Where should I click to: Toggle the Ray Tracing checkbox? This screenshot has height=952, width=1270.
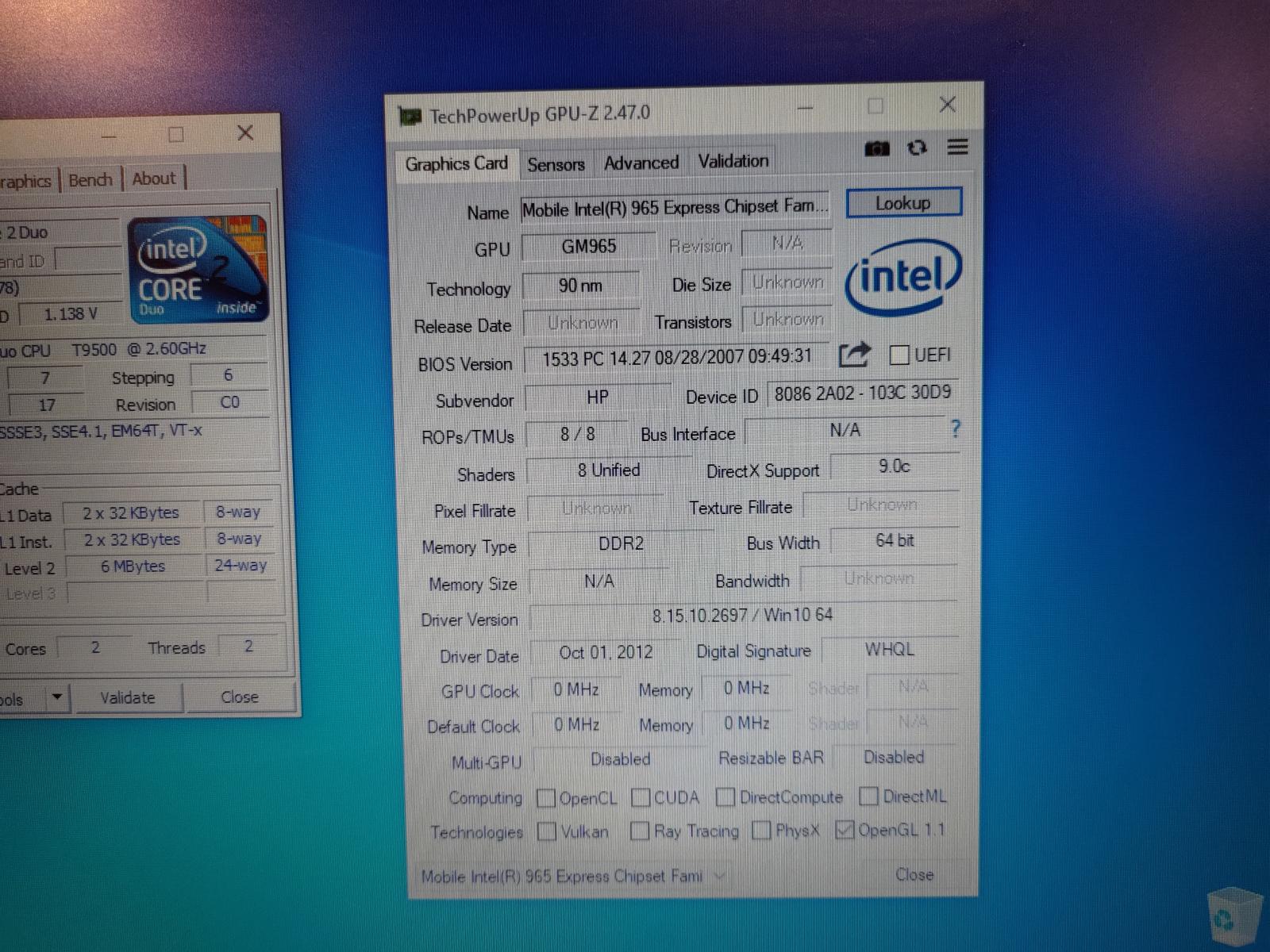(x=640, y=831)
